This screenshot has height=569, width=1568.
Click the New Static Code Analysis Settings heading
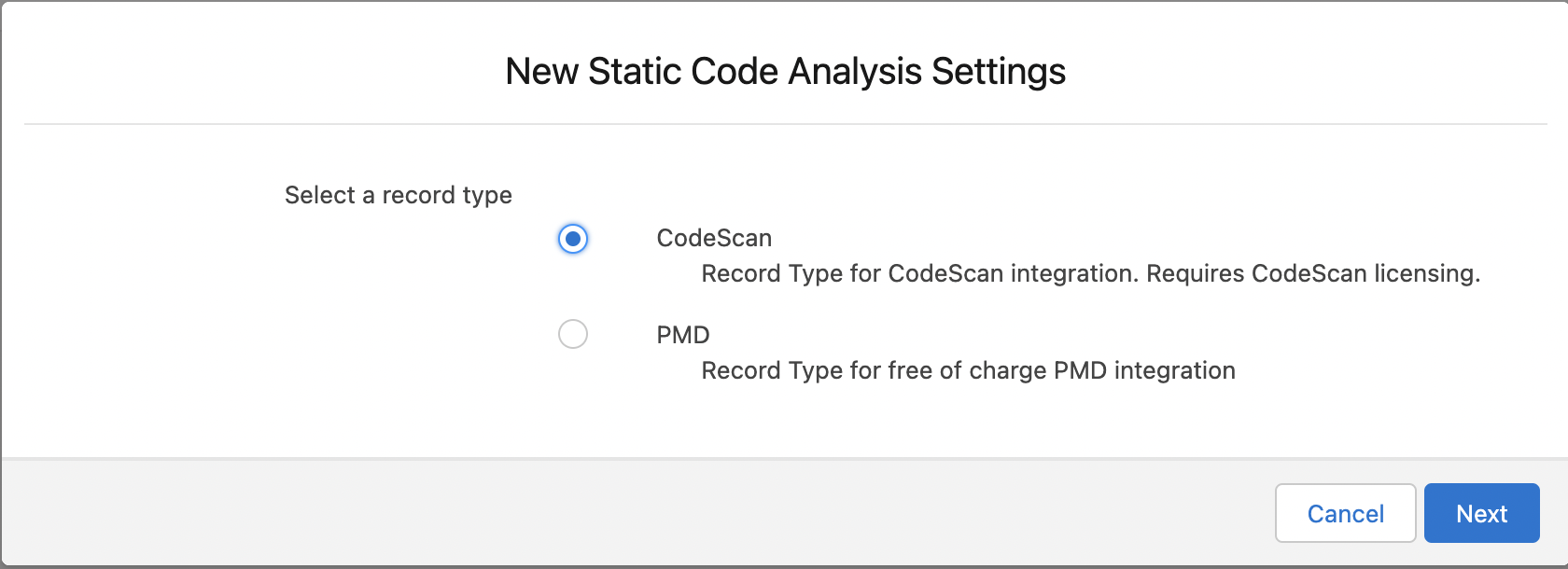pyautogui.click(x=785, y=72)
